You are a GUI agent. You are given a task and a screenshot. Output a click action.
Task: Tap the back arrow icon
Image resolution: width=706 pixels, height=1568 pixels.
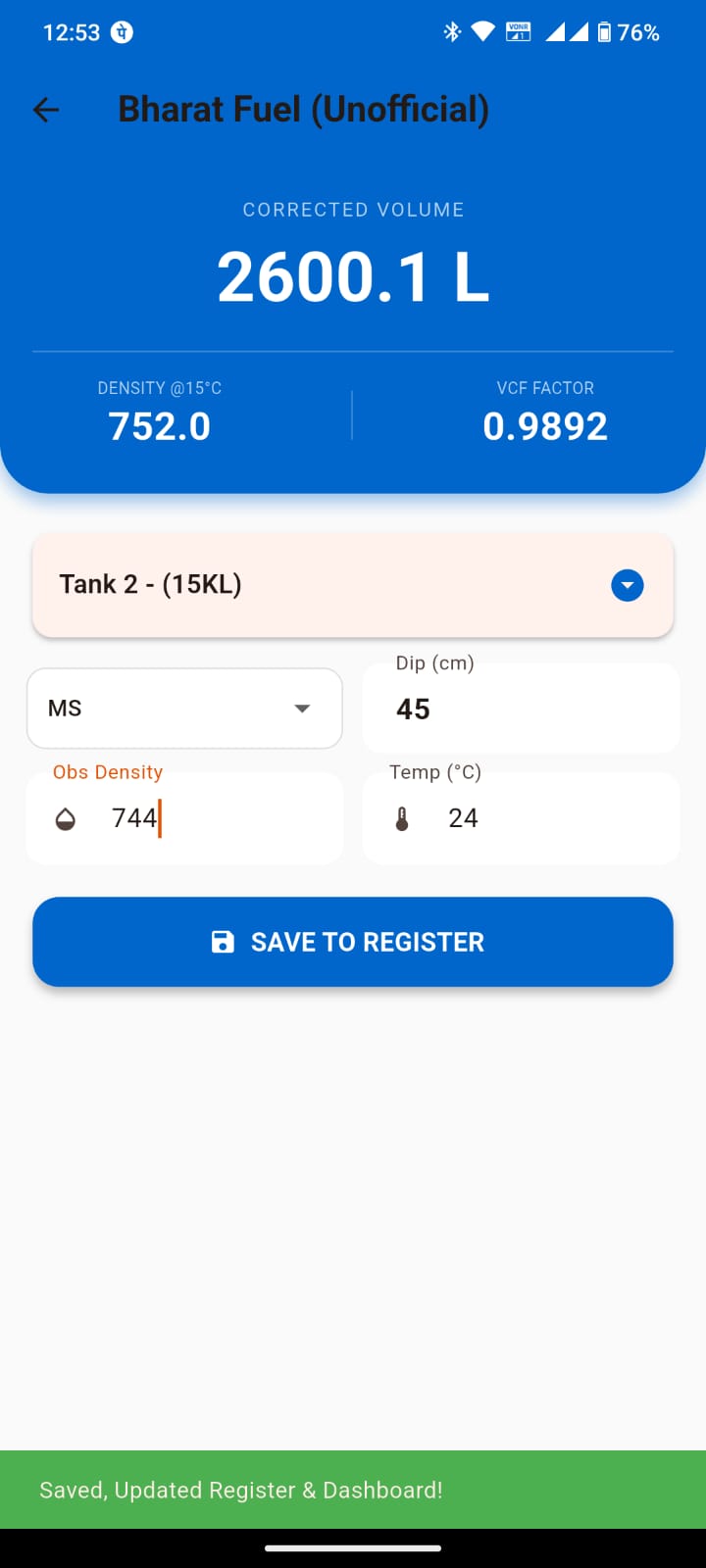46,110
